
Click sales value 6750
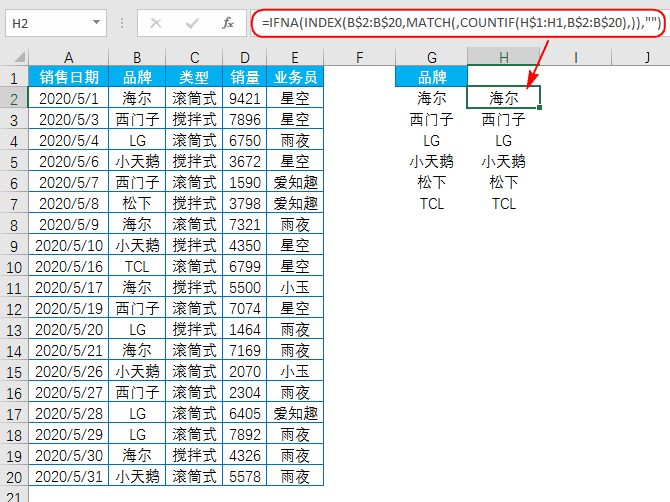[244, 140]
